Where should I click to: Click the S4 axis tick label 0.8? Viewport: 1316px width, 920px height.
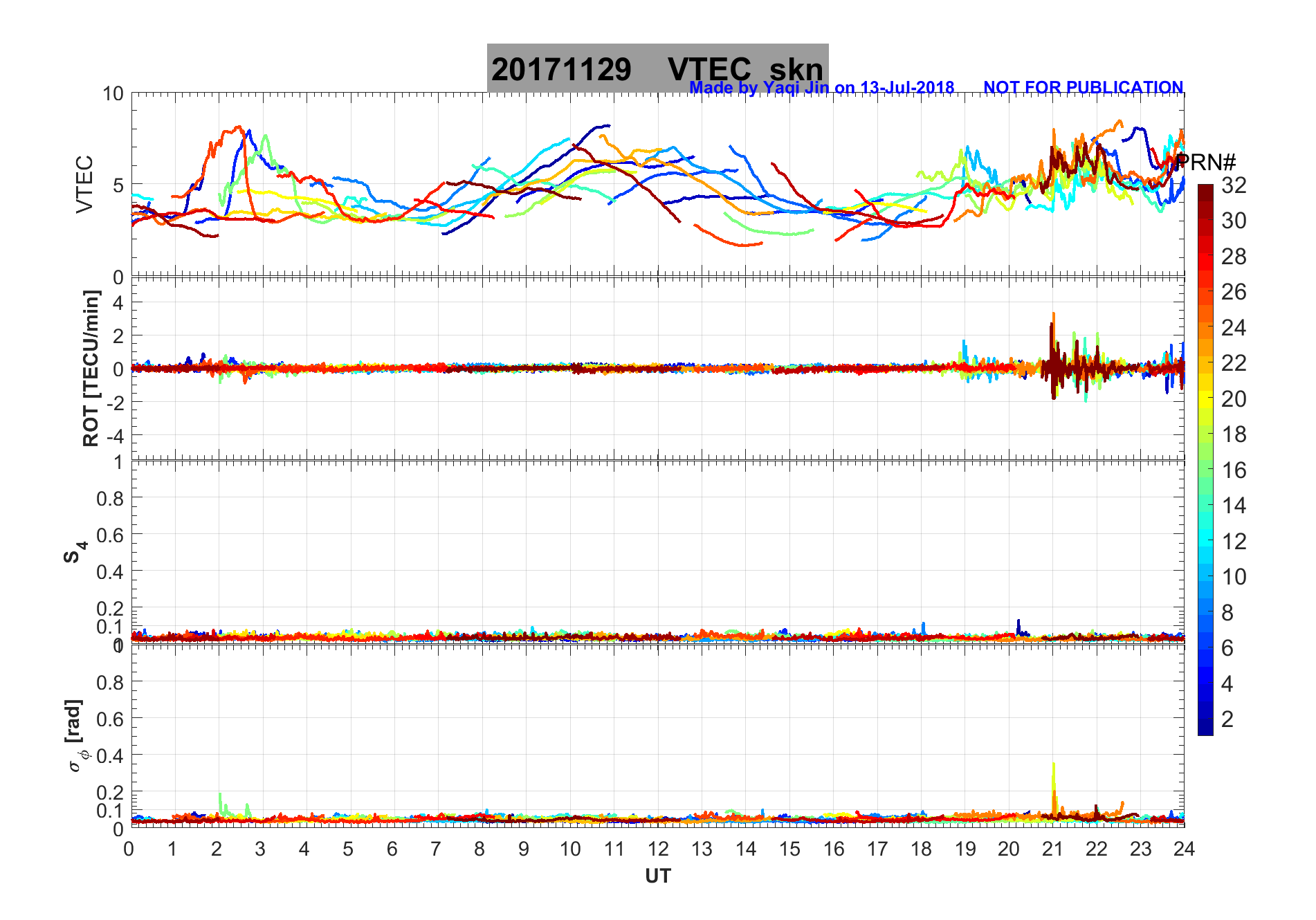click(x=110, y=499)
